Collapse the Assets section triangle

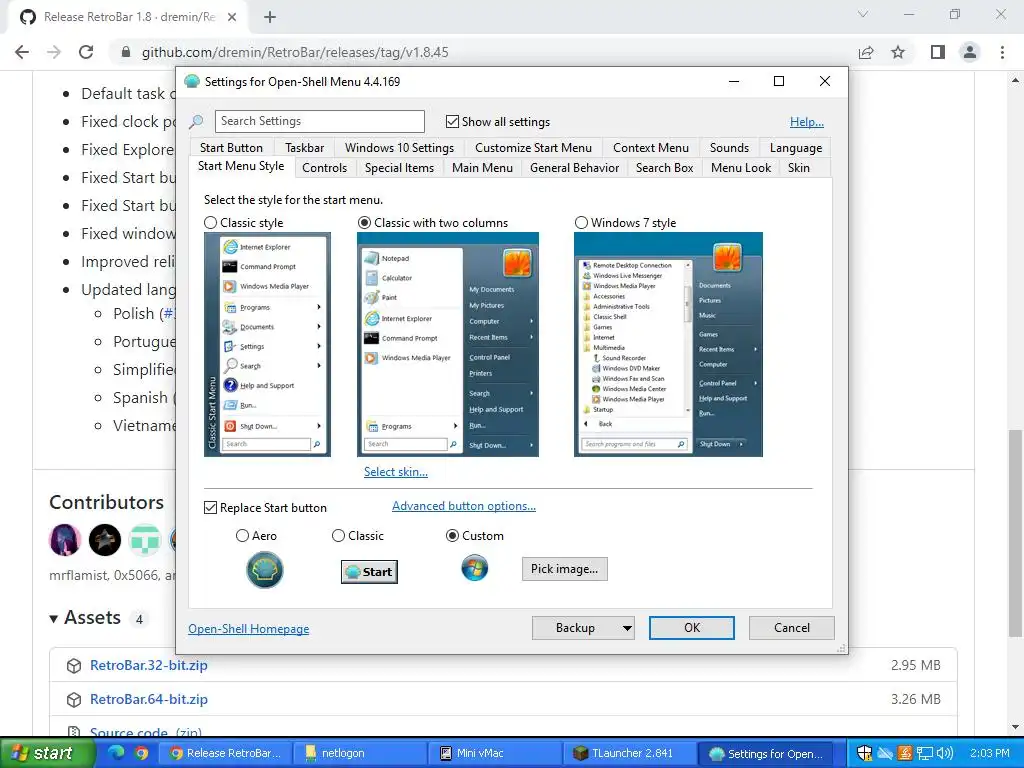point(54,618)
